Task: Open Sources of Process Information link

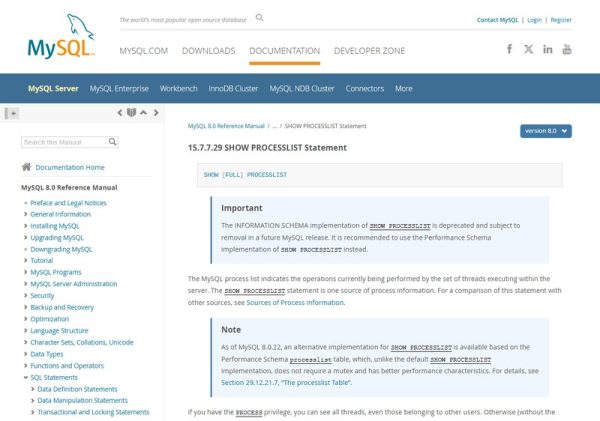Action: (295, 302)
